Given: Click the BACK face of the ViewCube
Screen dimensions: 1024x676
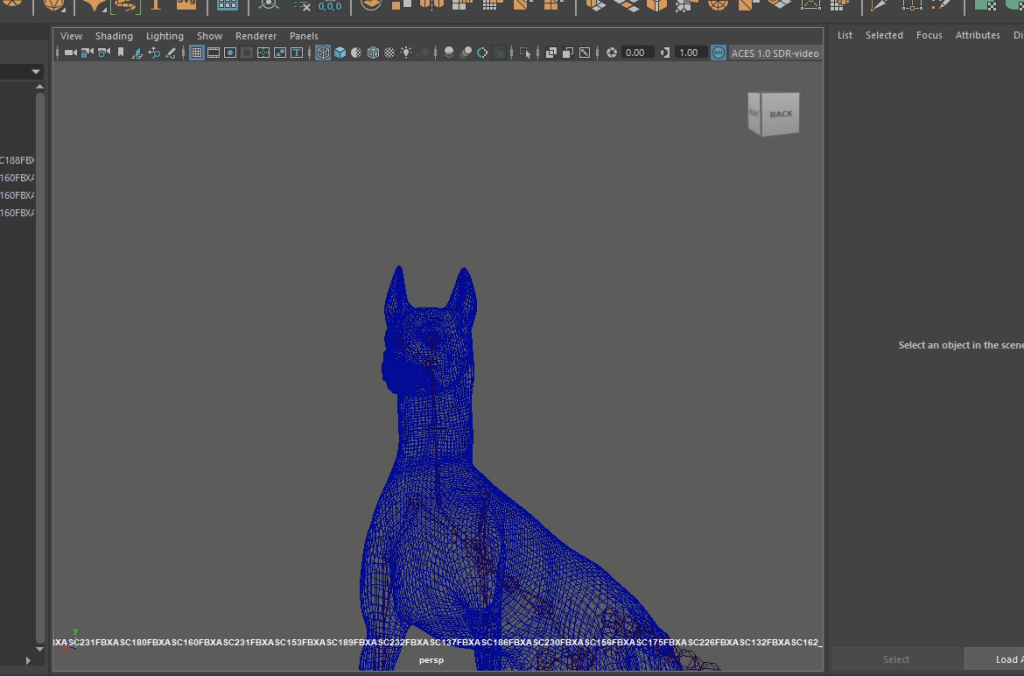Looking at the screenshot, I should click(x=780, y=114).
